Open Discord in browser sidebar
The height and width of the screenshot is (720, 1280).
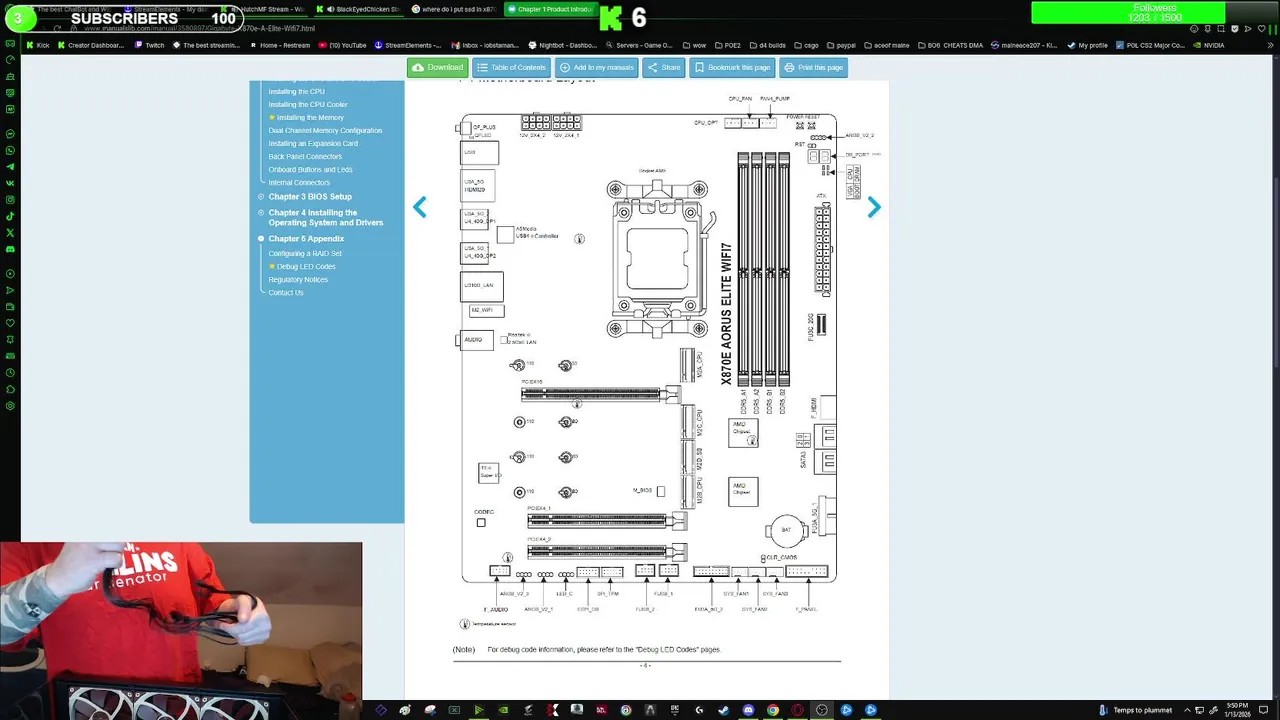click(10, 249)
